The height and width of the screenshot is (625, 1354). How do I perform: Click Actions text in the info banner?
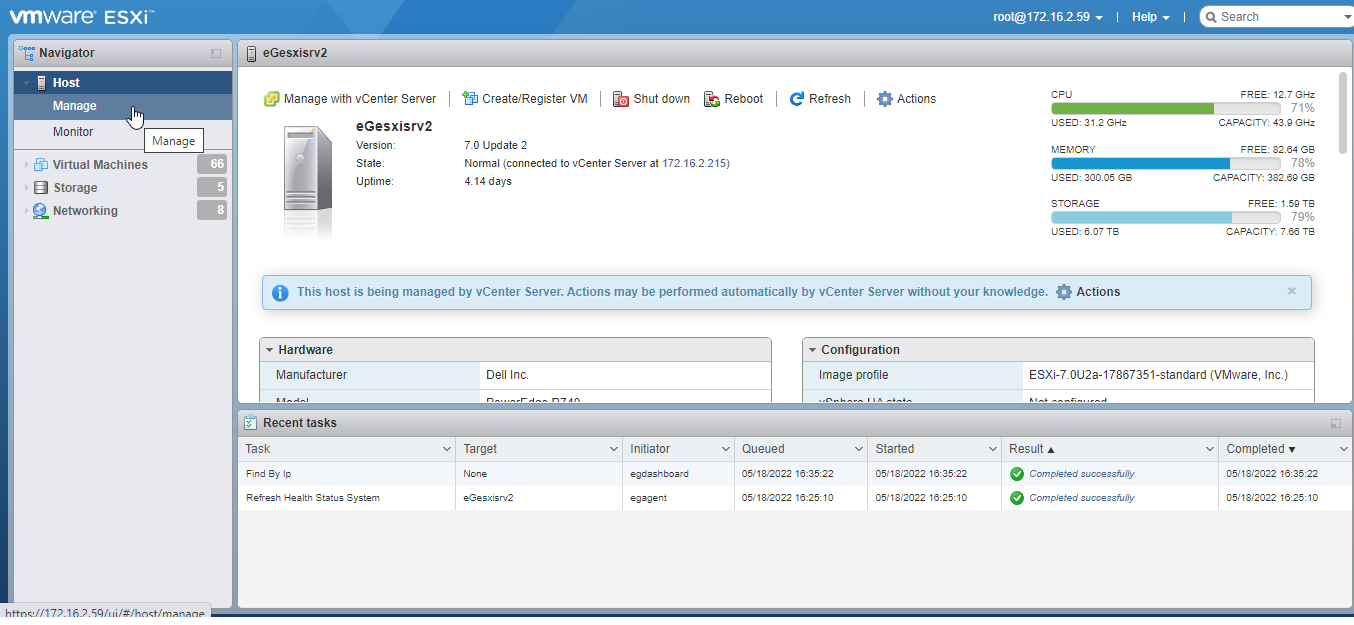[1098, 292]
